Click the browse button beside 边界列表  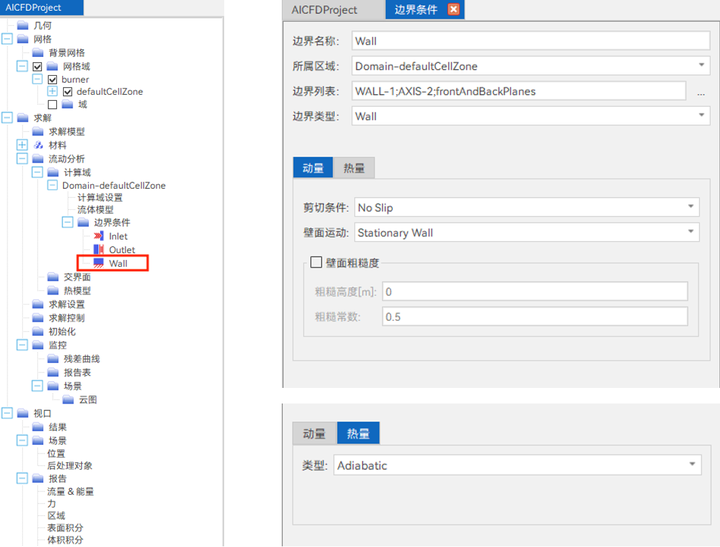[701, 92]
